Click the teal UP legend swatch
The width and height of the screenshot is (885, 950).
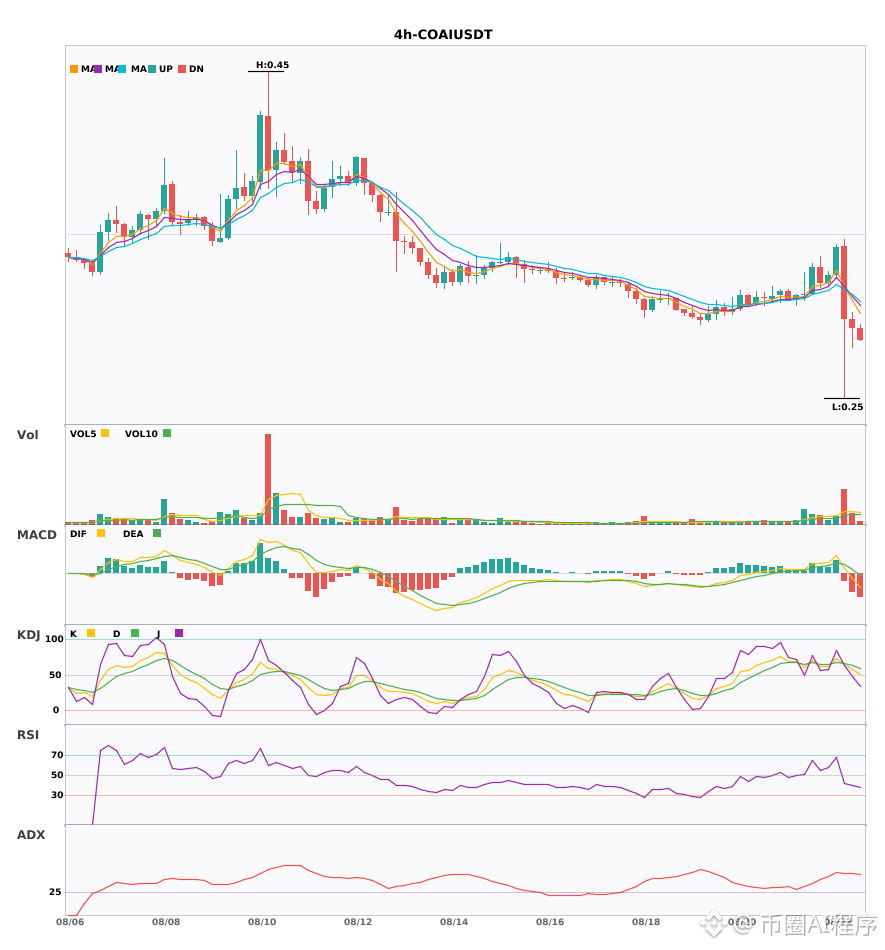click(x=152, y=69)
